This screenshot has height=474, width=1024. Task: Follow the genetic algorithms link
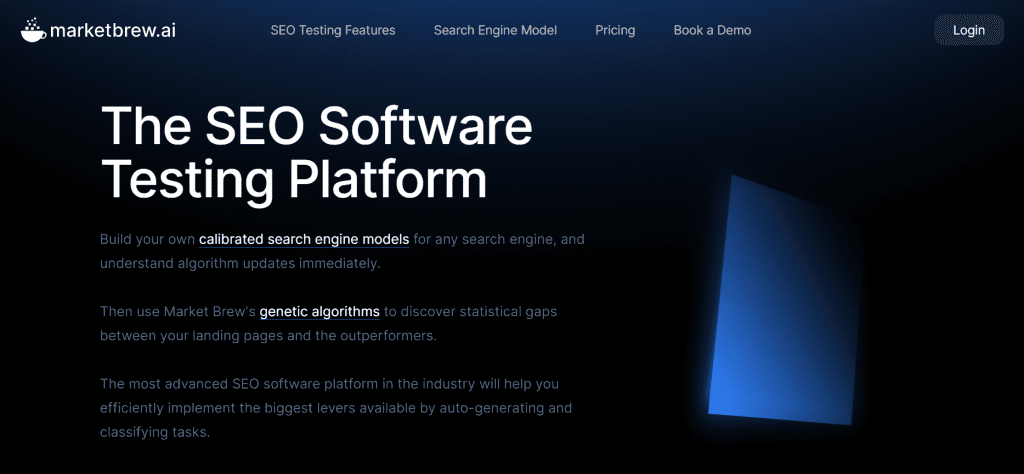319,311
